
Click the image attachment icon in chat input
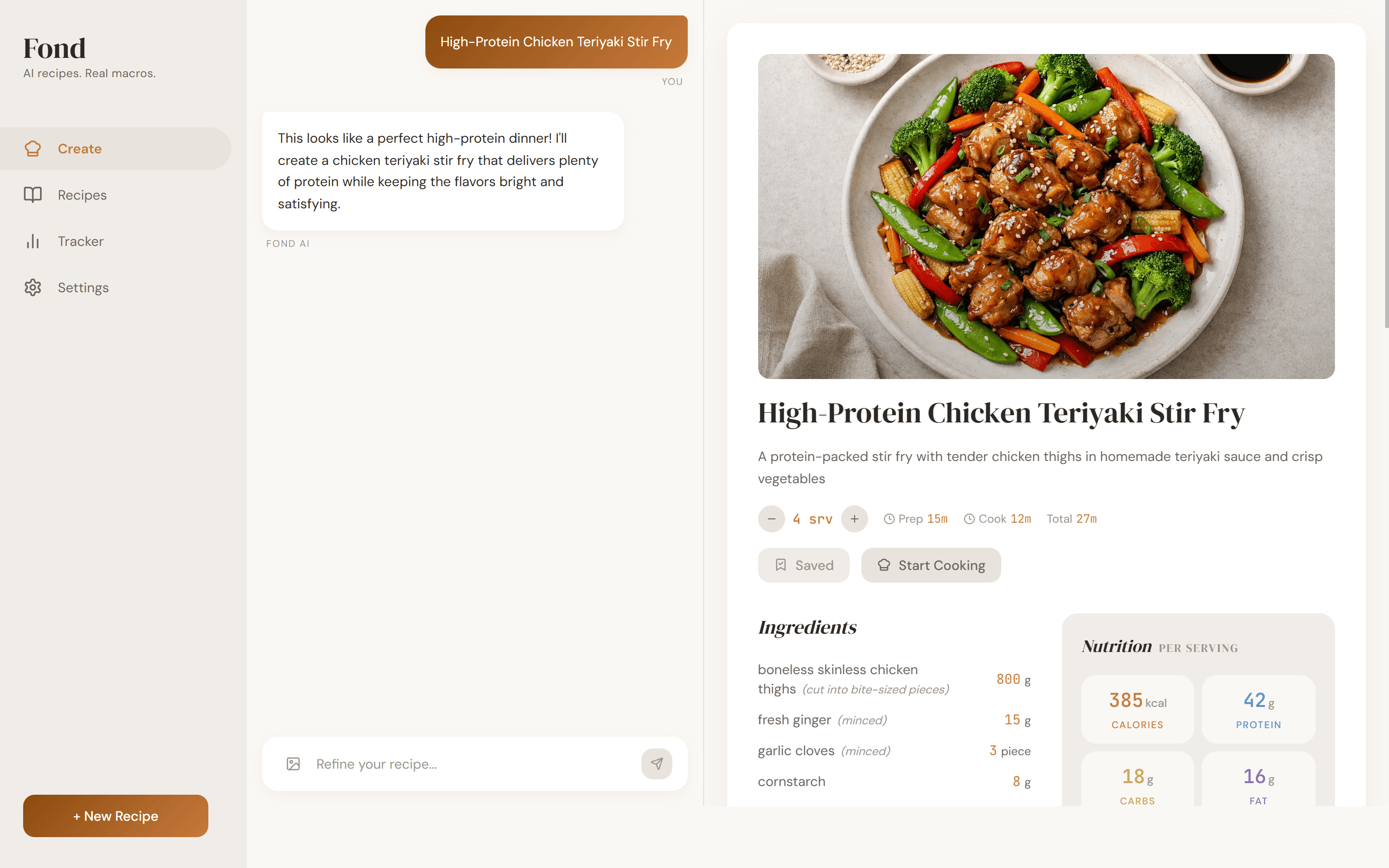[293, 763]
